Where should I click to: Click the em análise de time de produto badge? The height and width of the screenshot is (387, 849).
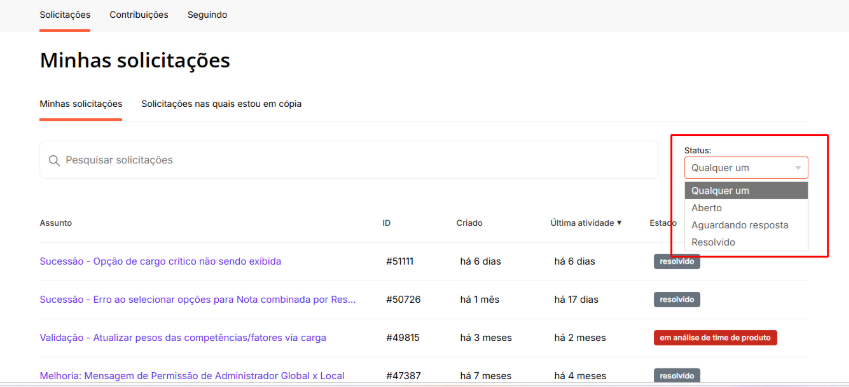(715, 338)
